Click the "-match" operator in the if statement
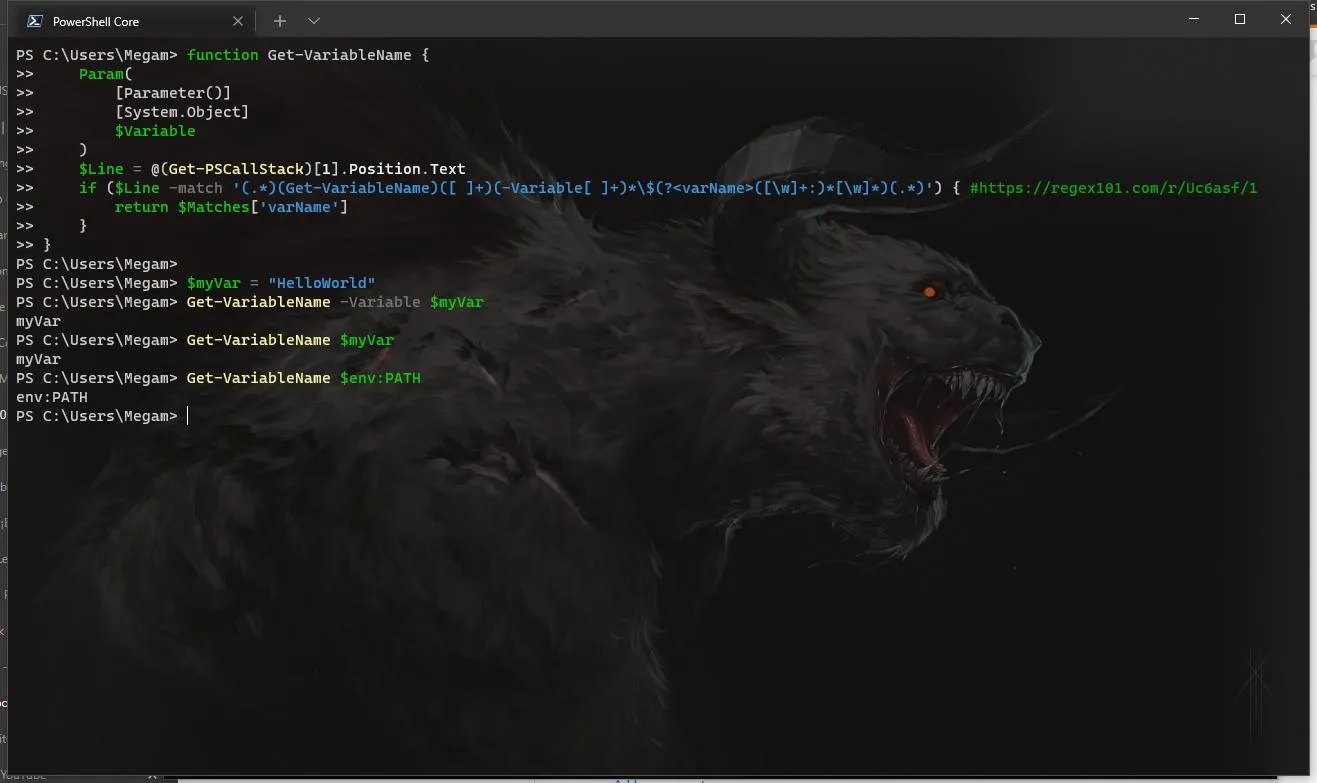Screen dimensions: 1317x783 [x=196, y=188]
